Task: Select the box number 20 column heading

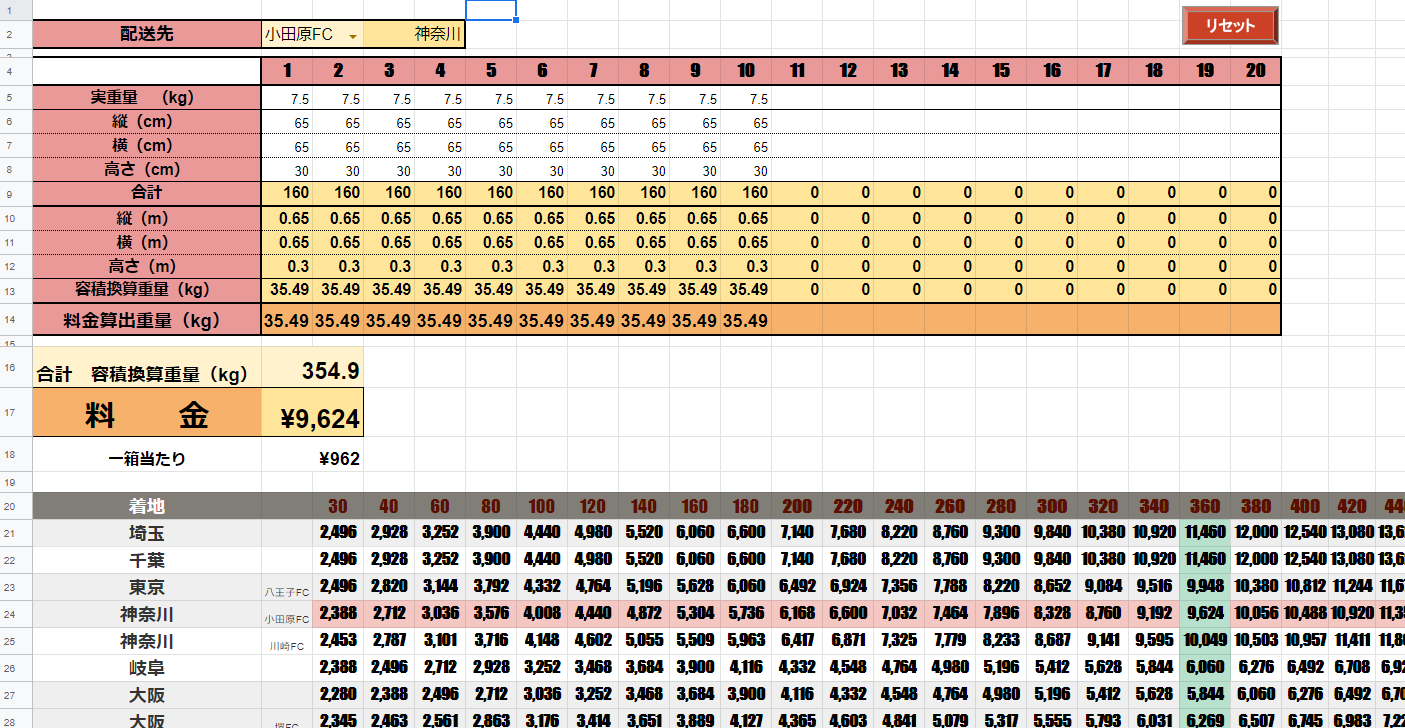Action: [1256, 71]
